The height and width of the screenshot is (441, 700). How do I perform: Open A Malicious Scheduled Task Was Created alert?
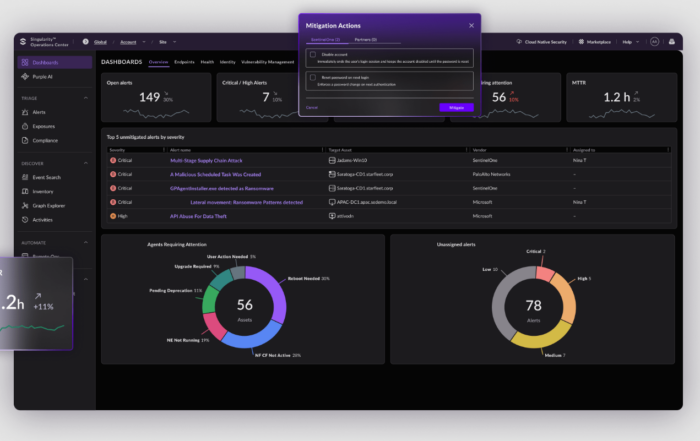216,175
